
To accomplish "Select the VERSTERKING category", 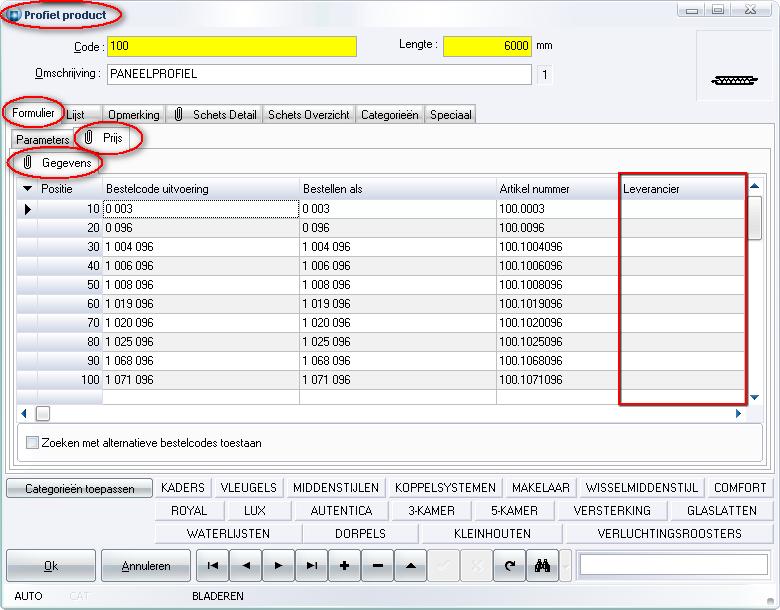I will pyautogui.click(x=612, y=510).
